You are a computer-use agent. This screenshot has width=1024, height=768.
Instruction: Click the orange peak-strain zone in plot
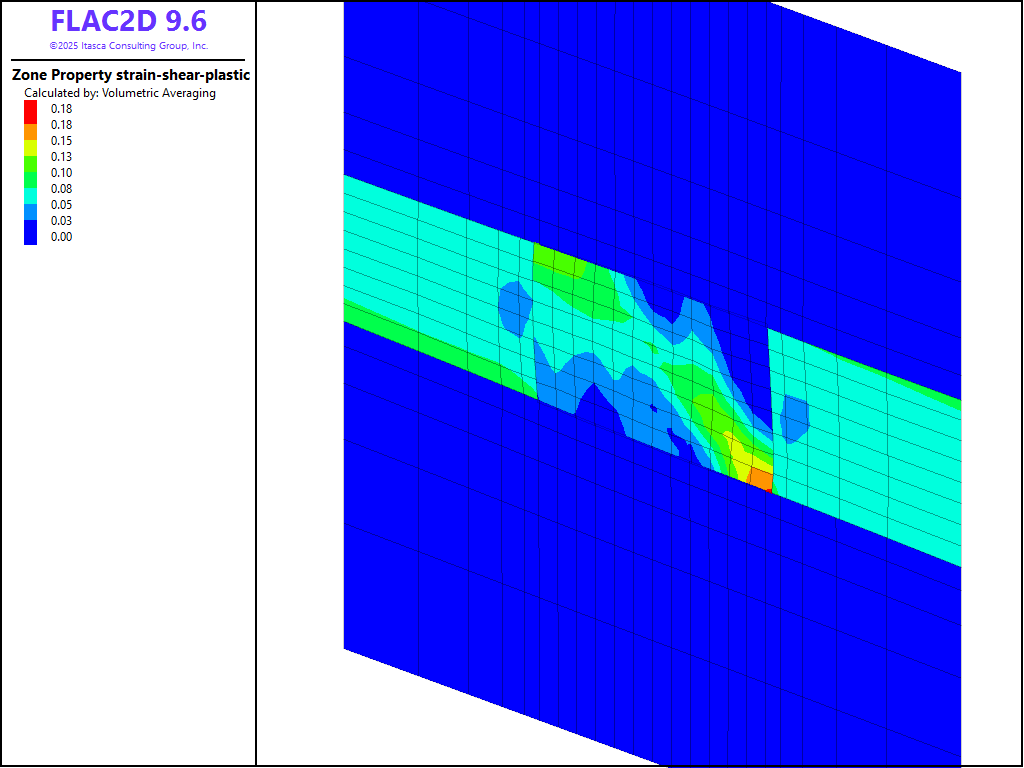tap(761, 480)
